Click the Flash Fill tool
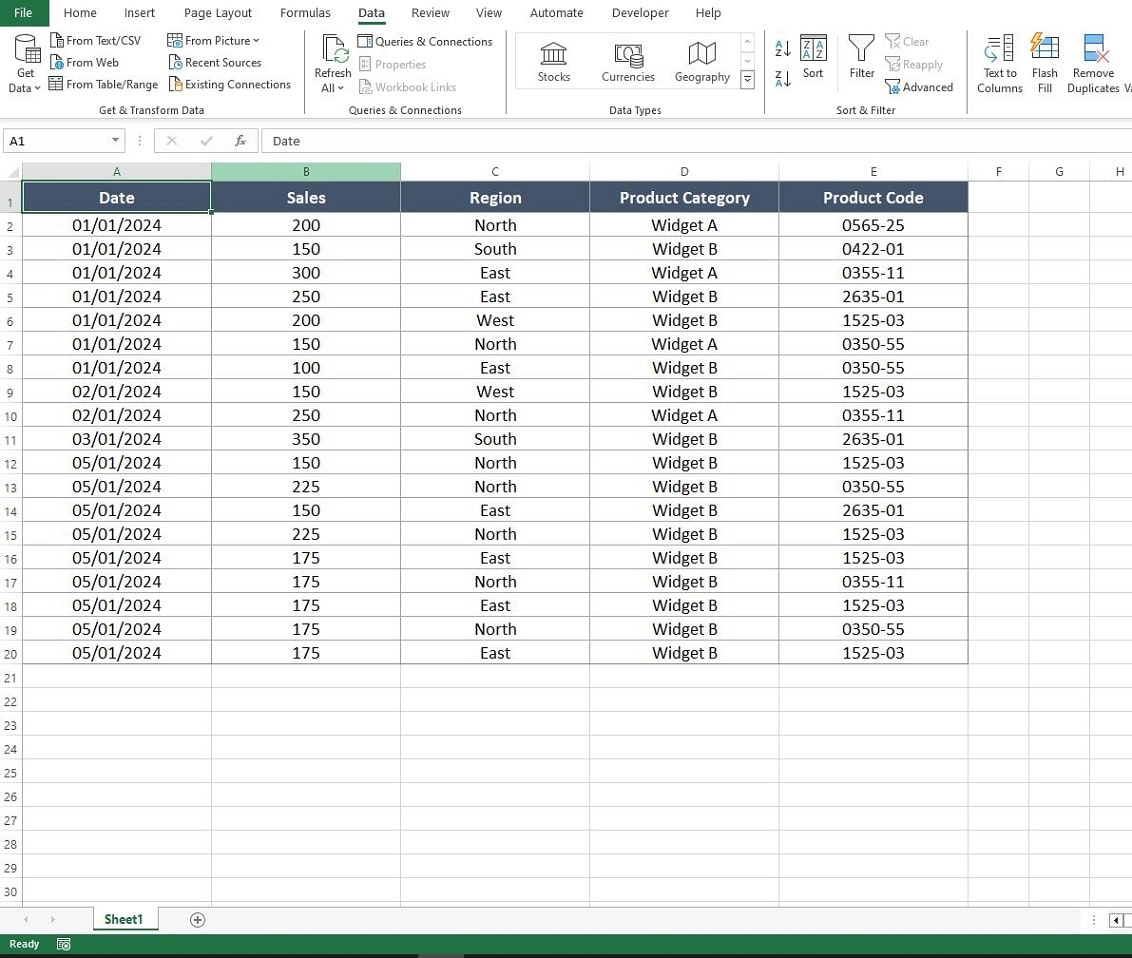 1044,62
